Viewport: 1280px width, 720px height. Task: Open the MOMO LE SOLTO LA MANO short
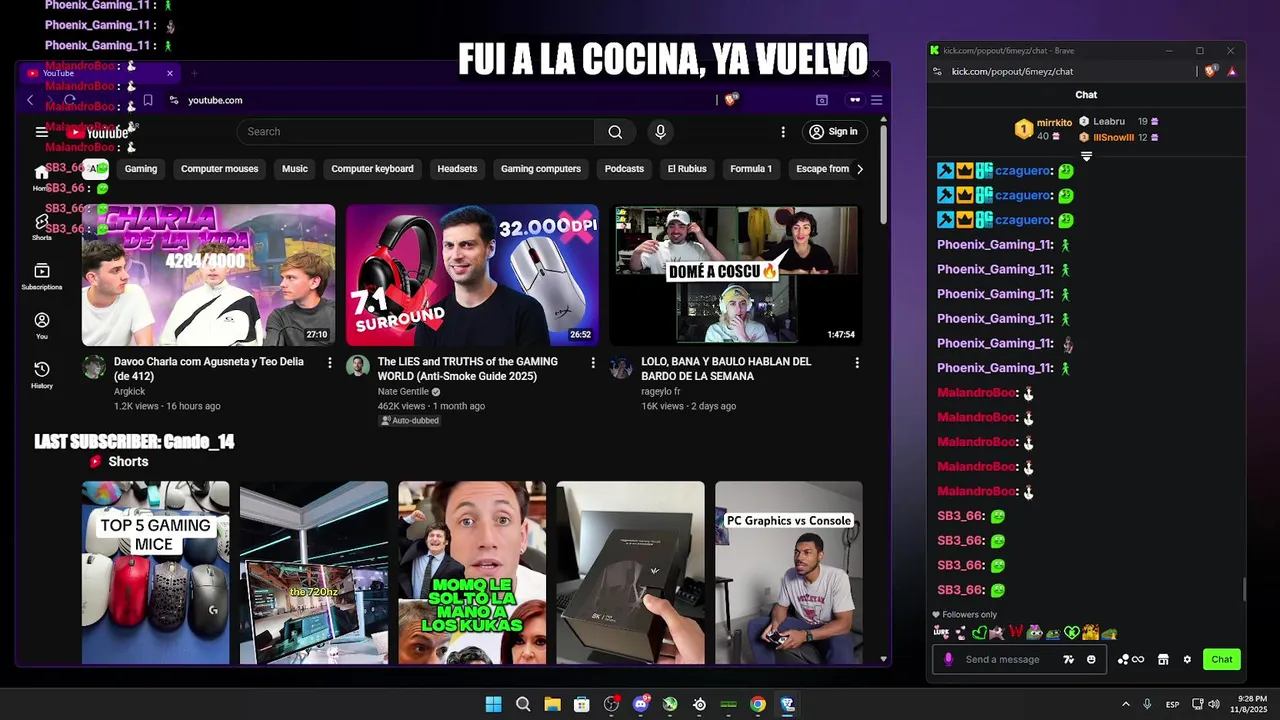pos(472,573)
